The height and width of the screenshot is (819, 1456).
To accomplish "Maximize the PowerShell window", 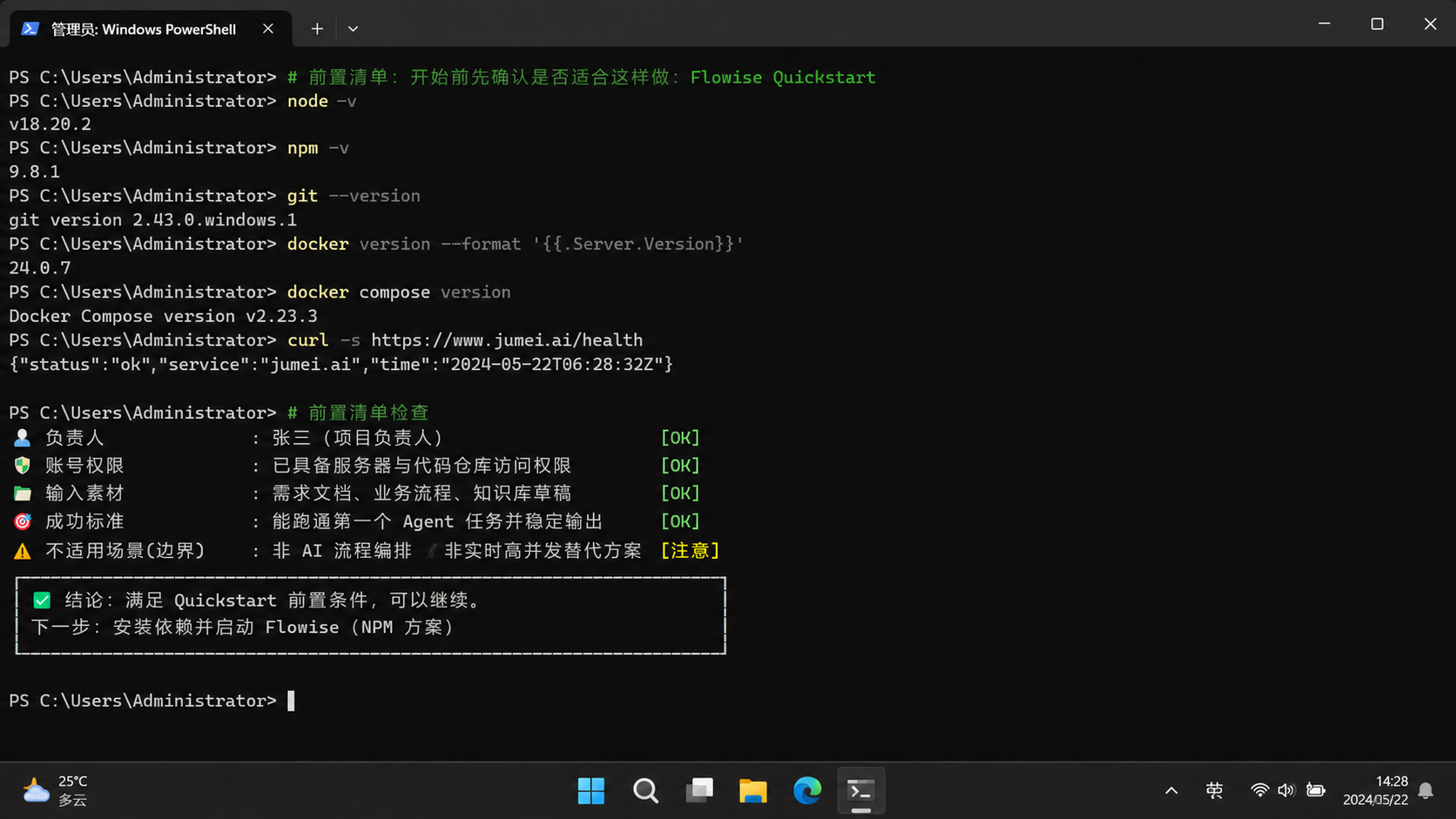I will pyautogui.click(x=1377, y=23).
